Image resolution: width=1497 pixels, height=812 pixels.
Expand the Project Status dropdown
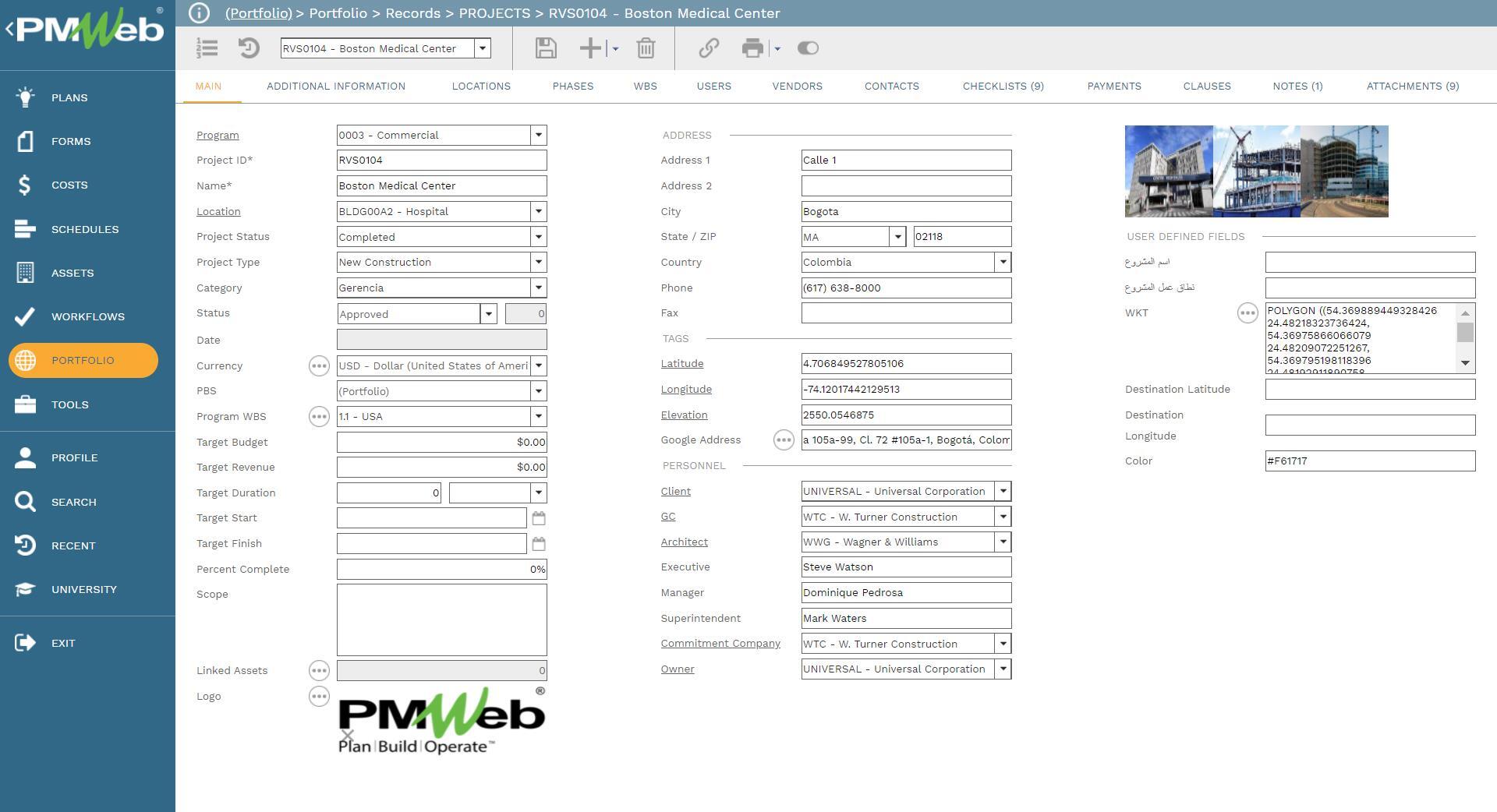(538, 237)
